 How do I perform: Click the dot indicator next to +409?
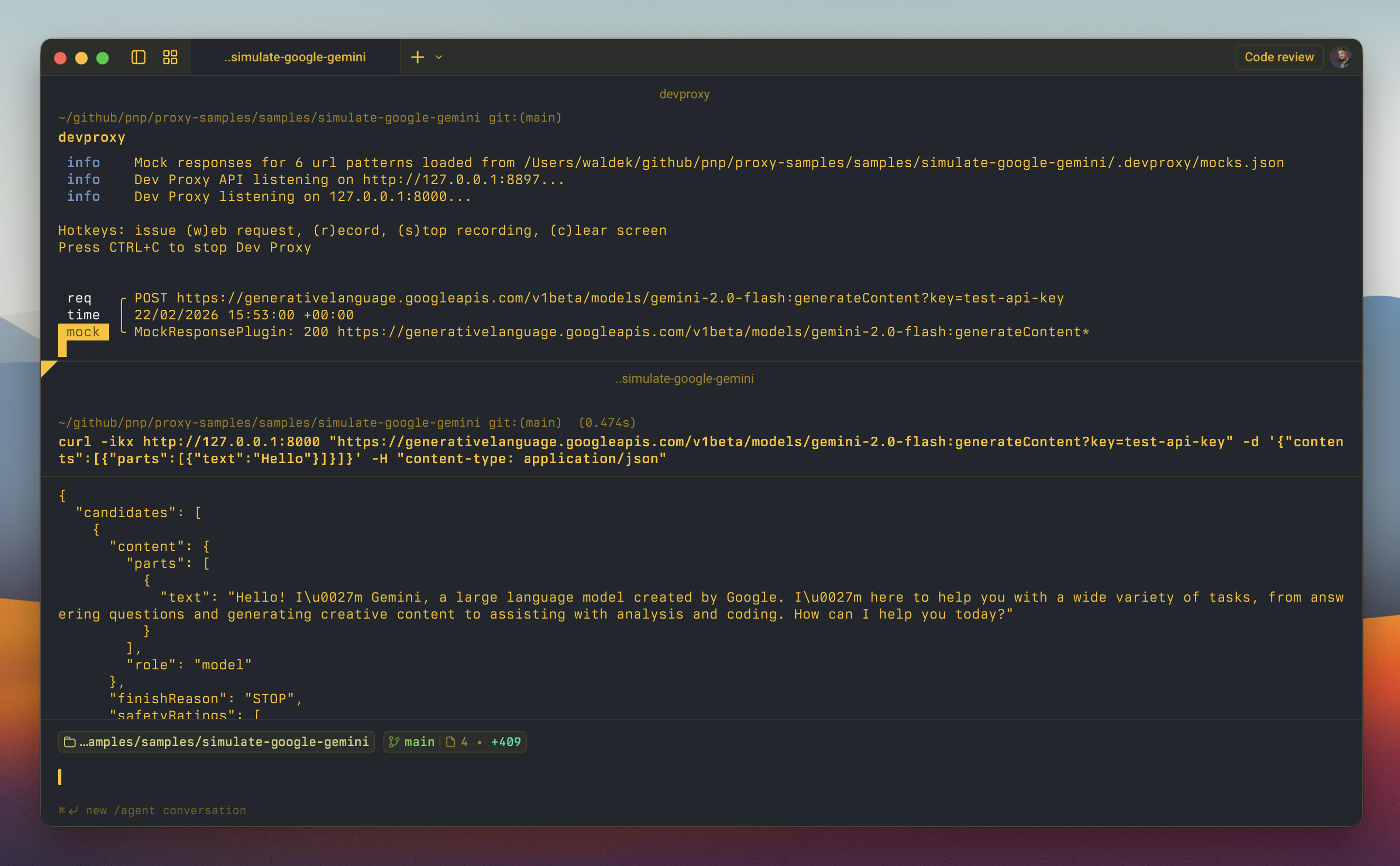tap(480, 742)
